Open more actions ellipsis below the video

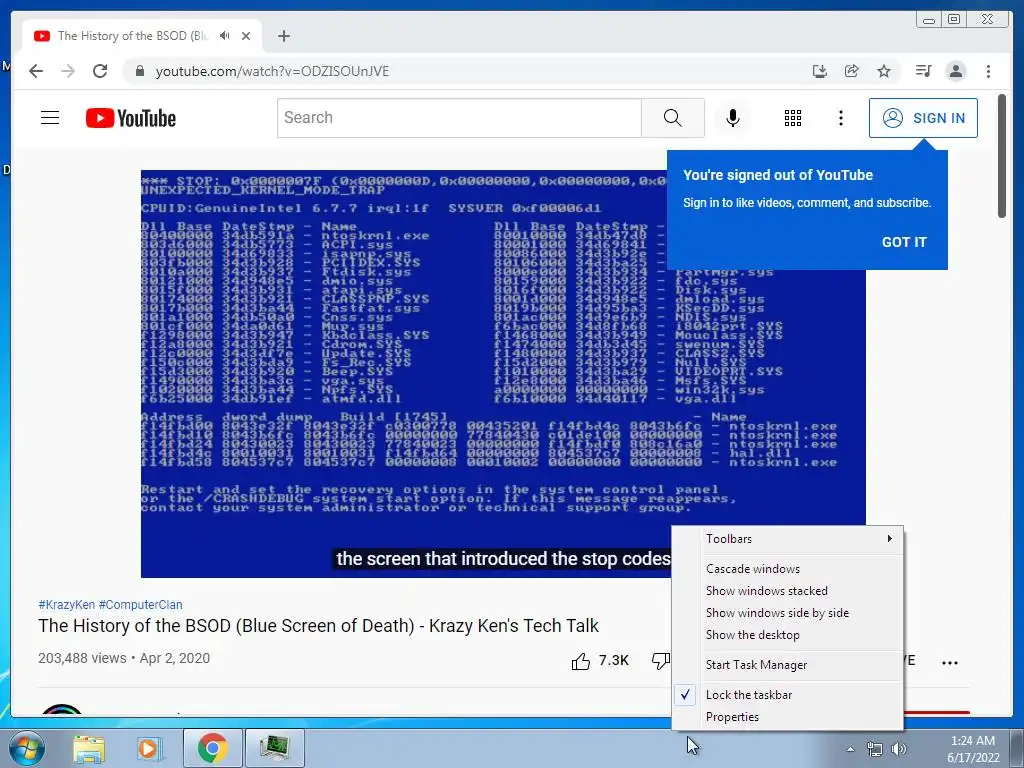(950, 662)
